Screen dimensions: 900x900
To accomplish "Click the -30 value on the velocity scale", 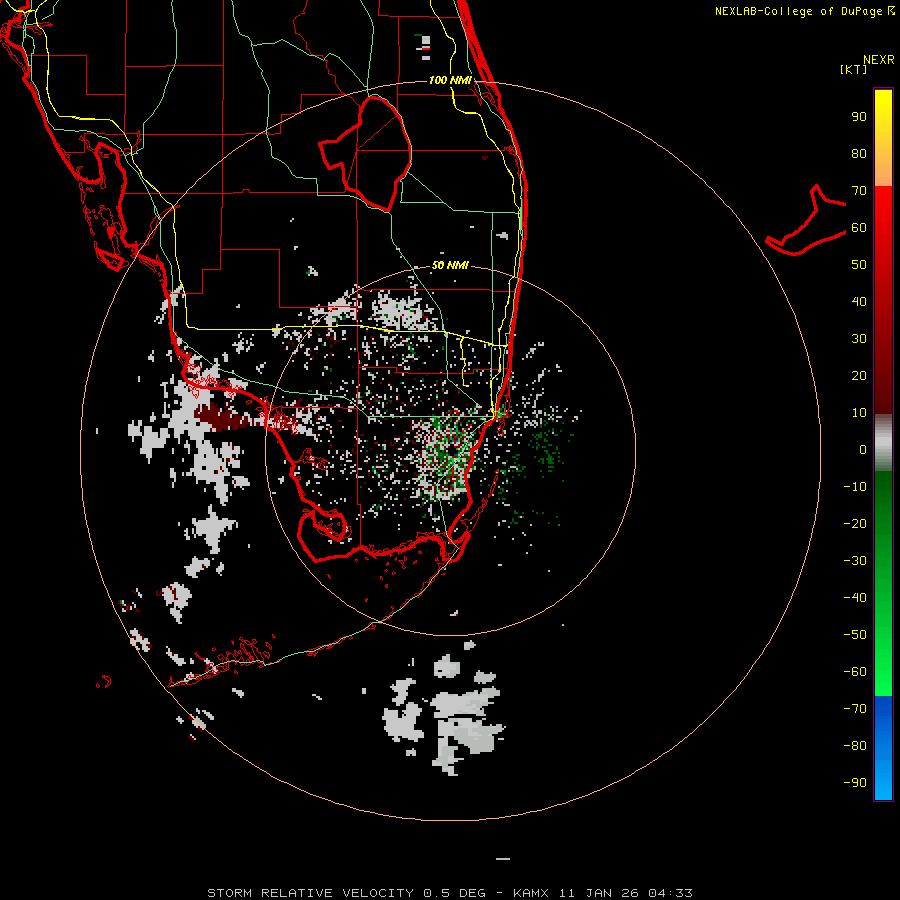I will click(x=855, y=561).
